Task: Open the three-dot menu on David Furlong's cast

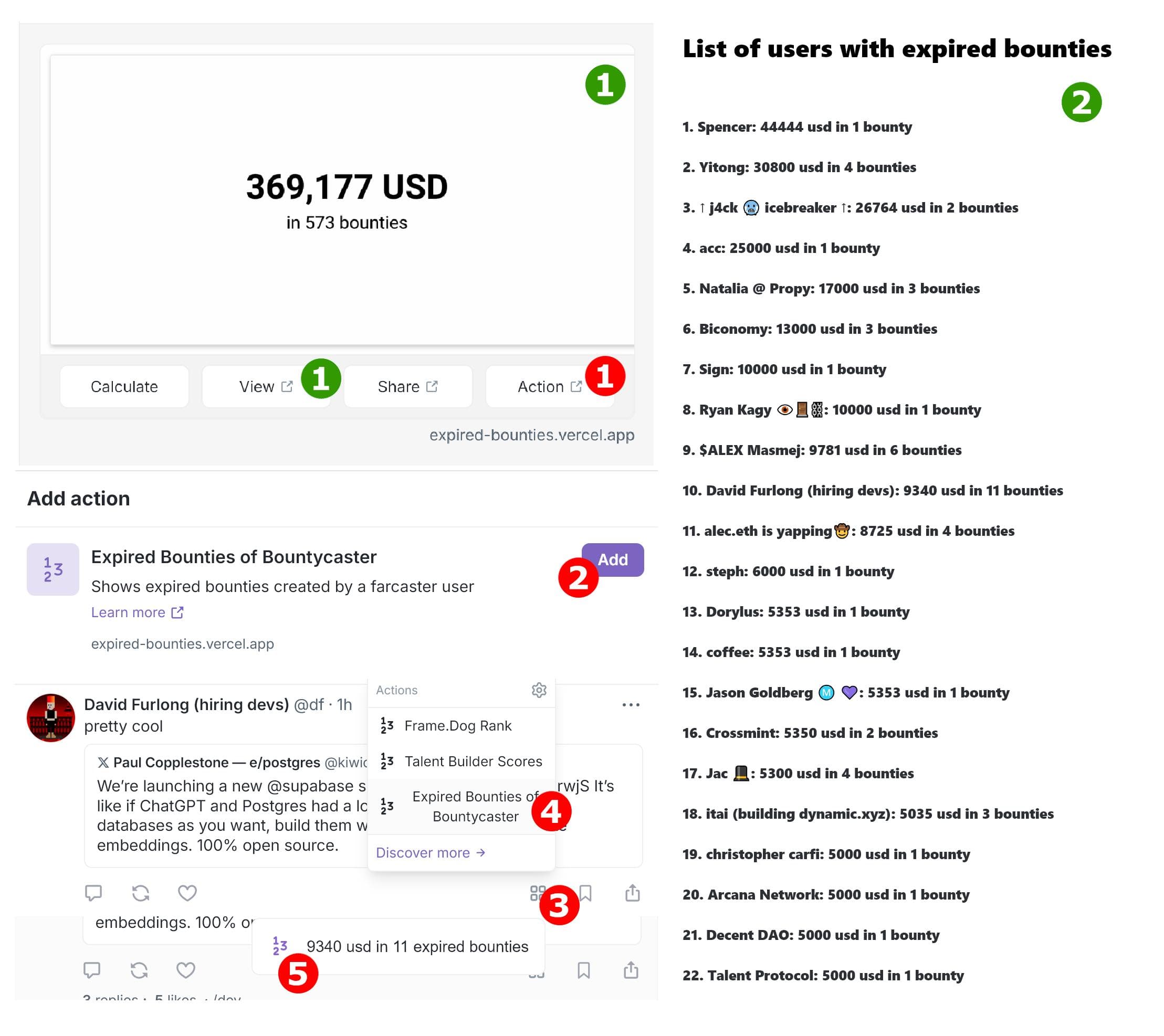Action: point(631,705)
